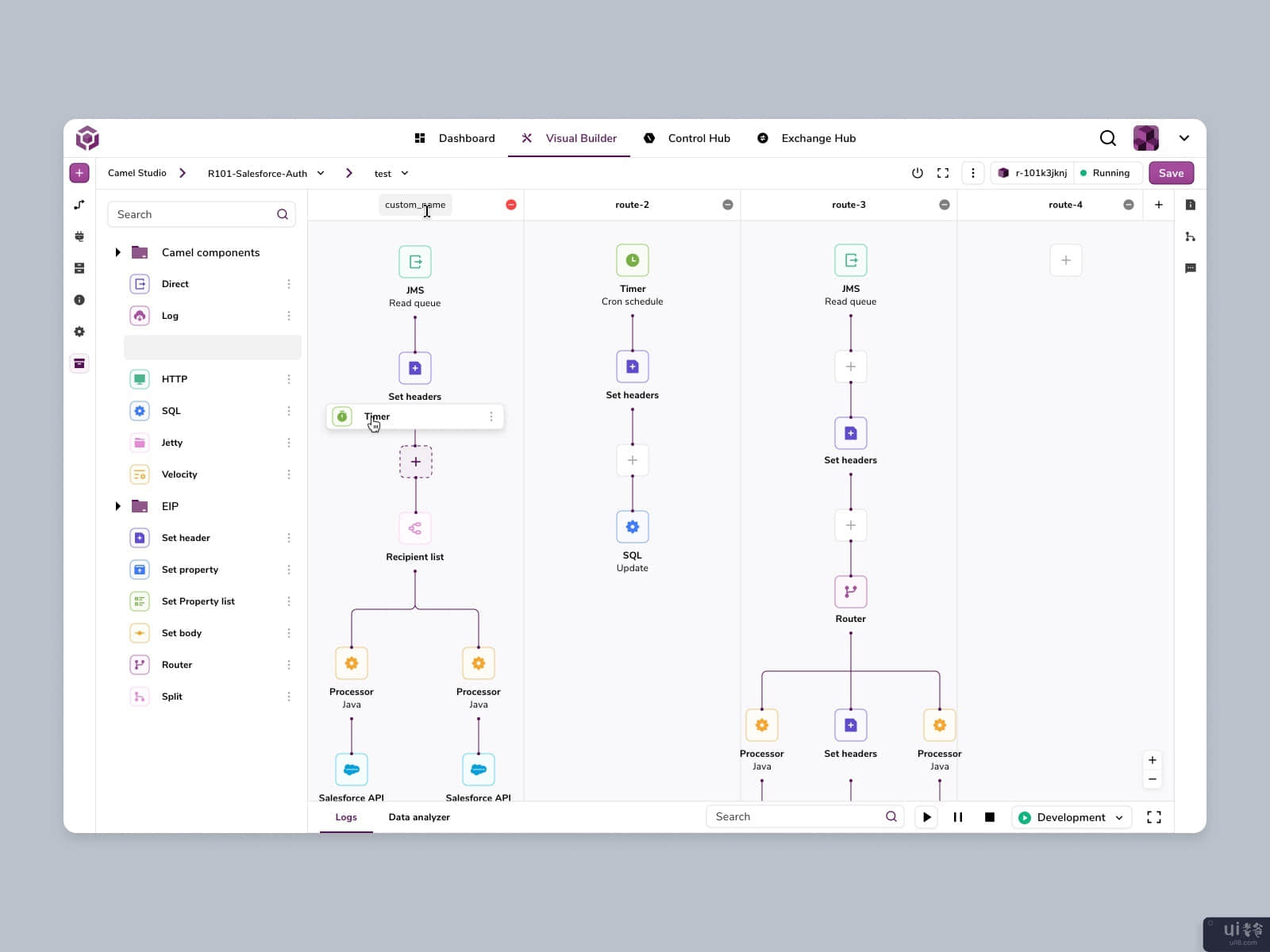
Task: Click the SQL Update node in route-2
Action: 632,527
